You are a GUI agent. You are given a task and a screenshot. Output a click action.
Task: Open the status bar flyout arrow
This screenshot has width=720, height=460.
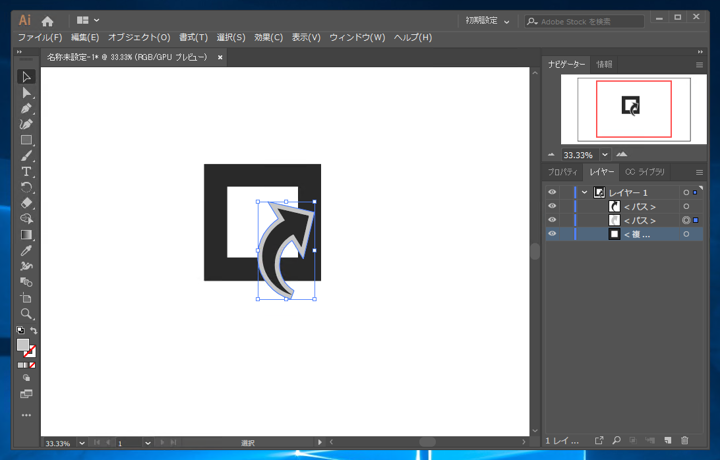[x=320, y=442]
